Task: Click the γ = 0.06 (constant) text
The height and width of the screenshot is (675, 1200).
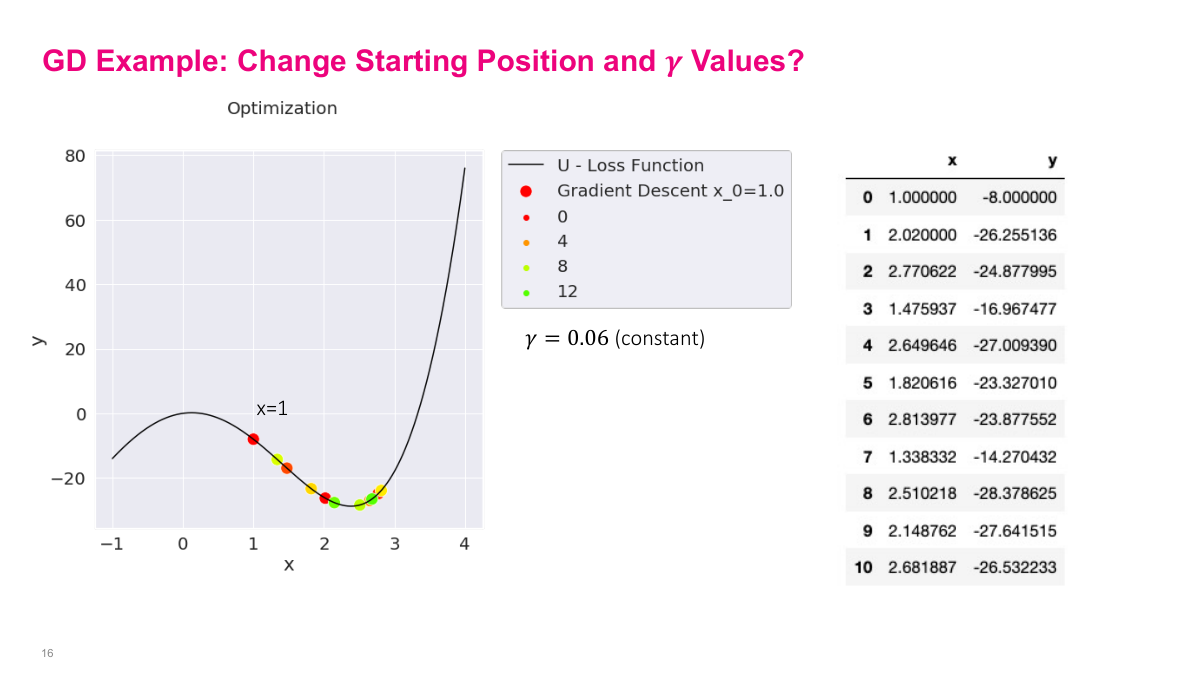Action: pos(615,339)
